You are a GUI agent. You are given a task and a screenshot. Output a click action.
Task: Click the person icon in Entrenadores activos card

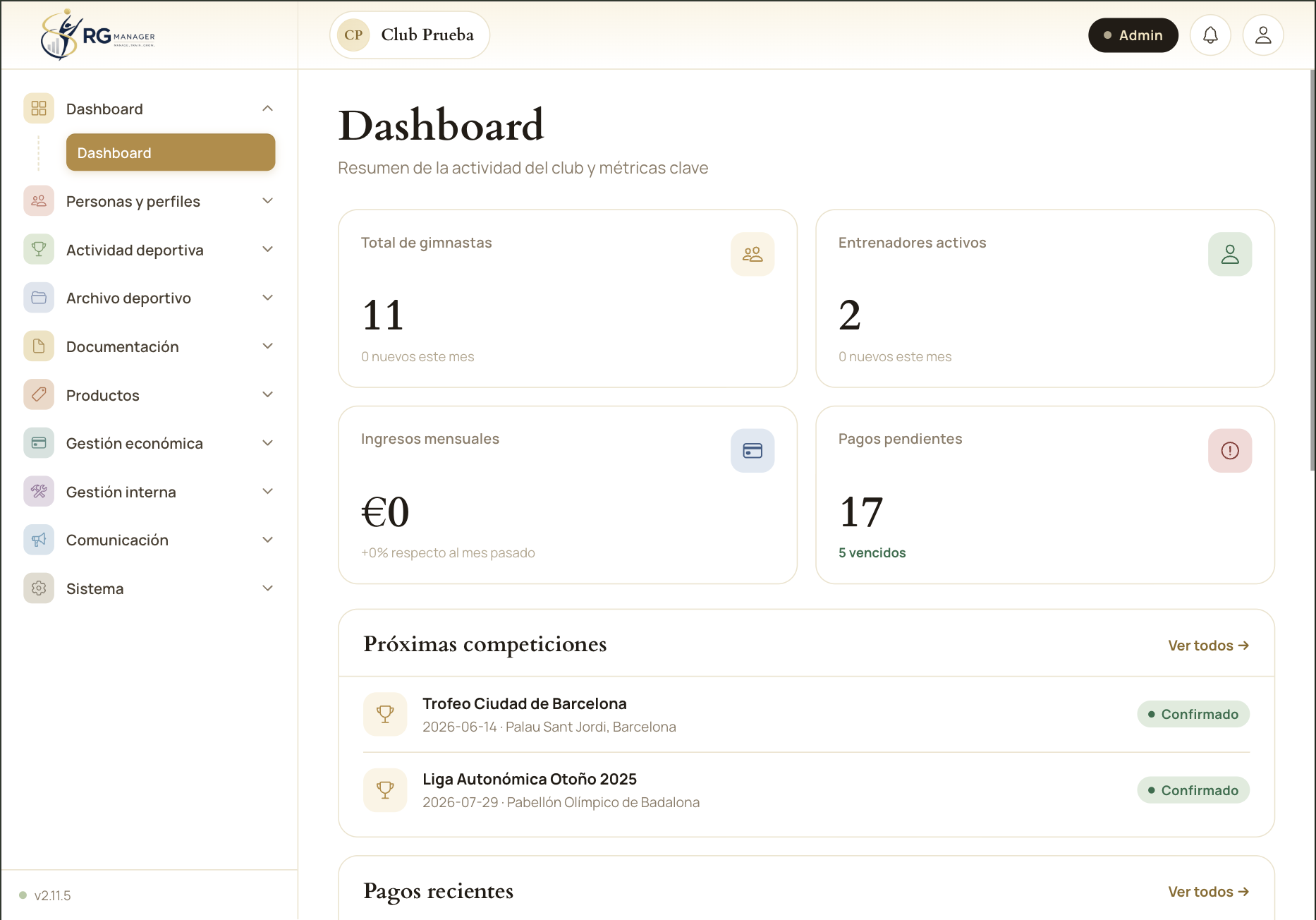(x=1230, y=254)
